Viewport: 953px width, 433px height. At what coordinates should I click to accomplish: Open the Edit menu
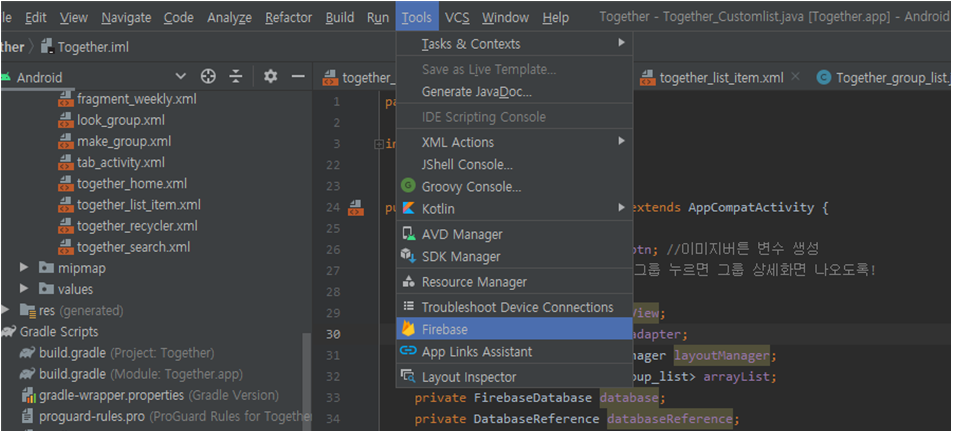[36, 18]
